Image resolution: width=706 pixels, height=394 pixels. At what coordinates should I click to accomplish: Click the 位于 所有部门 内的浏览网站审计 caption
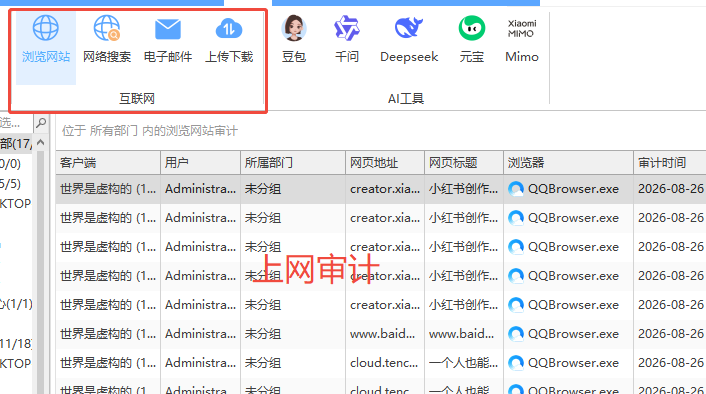click(x=150, y=131)
